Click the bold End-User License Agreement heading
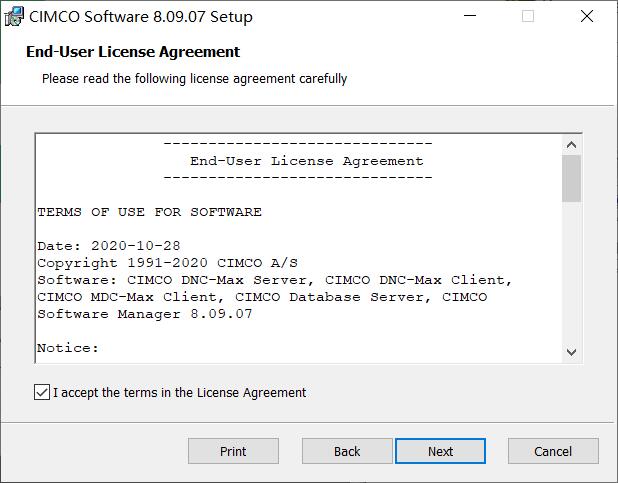 133,52
